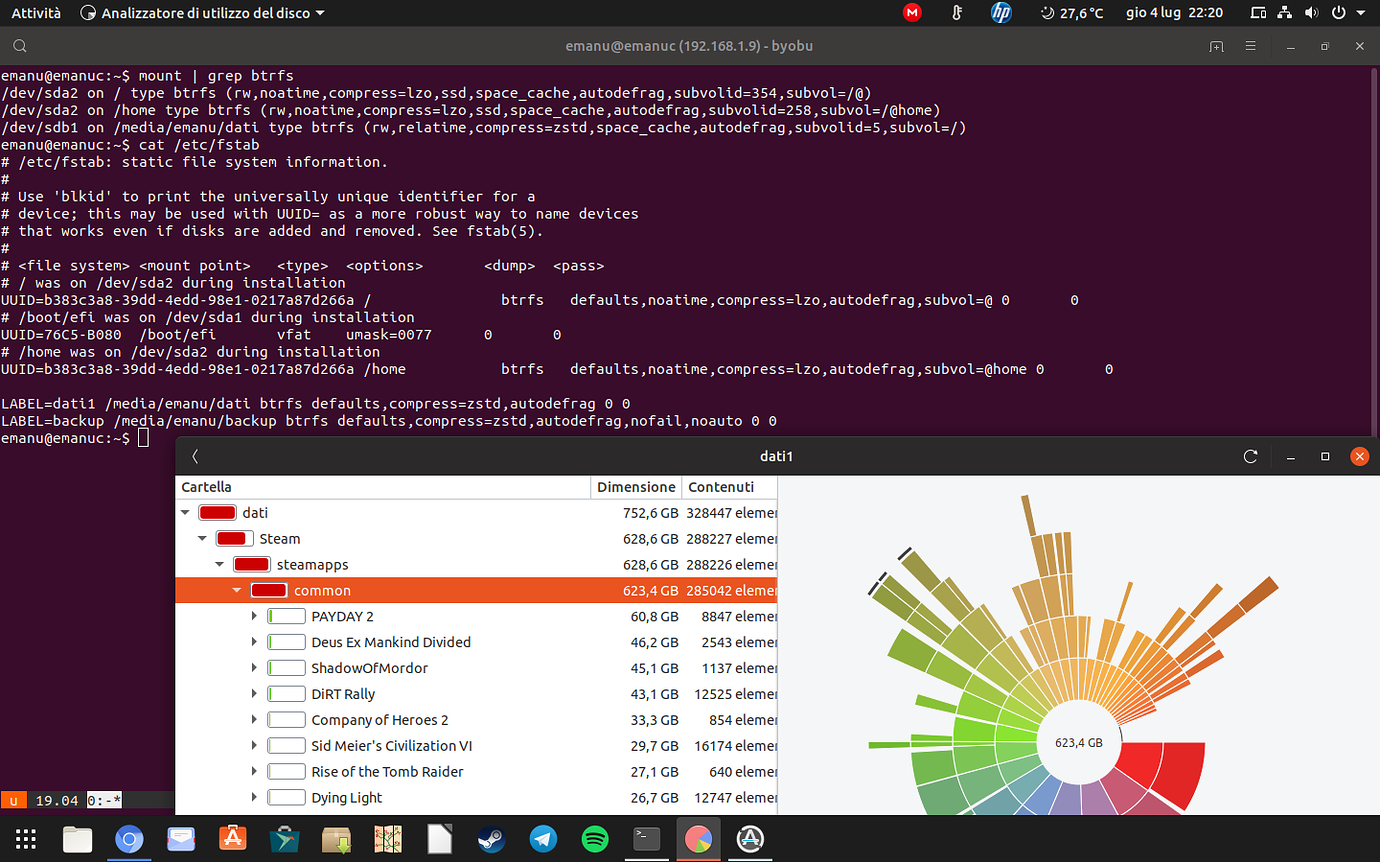Open Steam from the dock
Image resolution: width=1380 pixels, height=862 pixels.
[x=491, y=840]
